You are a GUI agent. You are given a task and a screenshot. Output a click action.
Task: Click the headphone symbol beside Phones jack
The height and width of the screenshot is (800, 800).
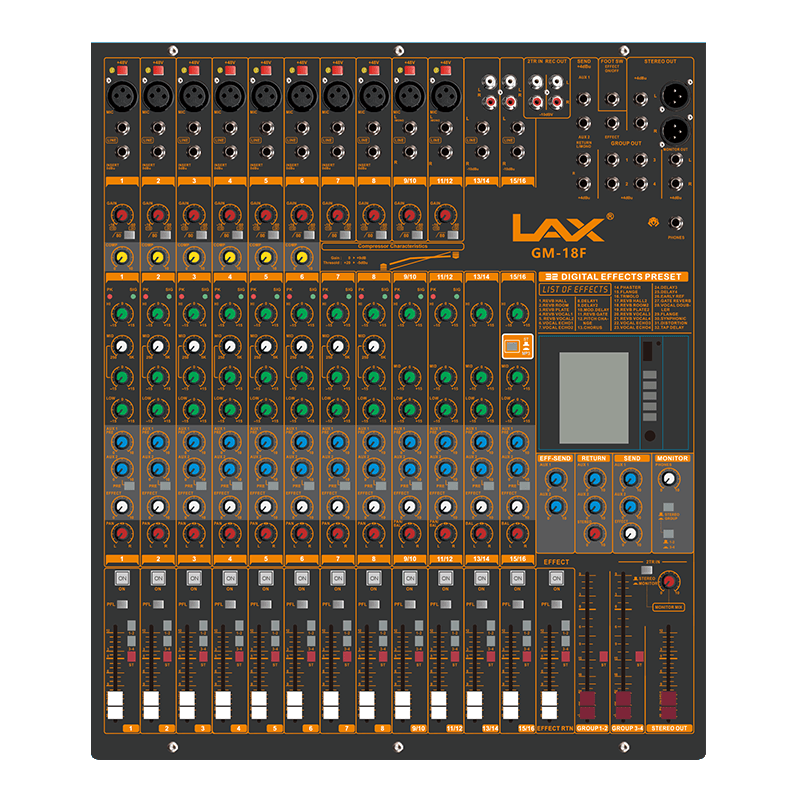click(x=654, y=222)
